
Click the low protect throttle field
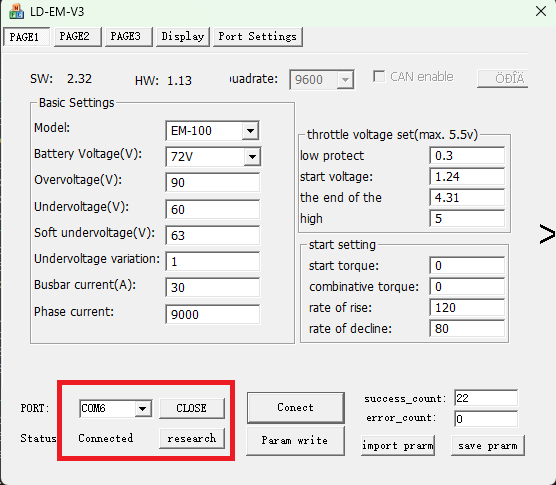point(467,156)
